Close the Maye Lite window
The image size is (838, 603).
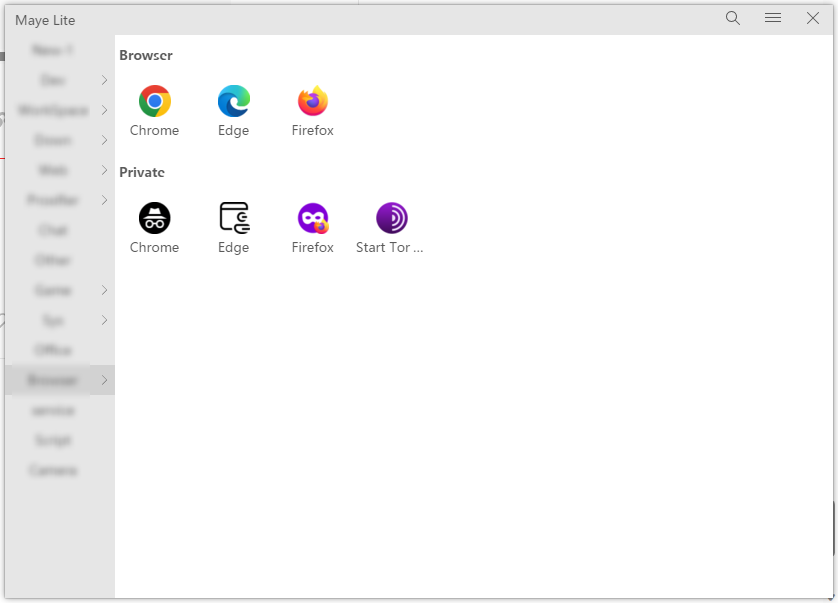click(x=813, y=18)
